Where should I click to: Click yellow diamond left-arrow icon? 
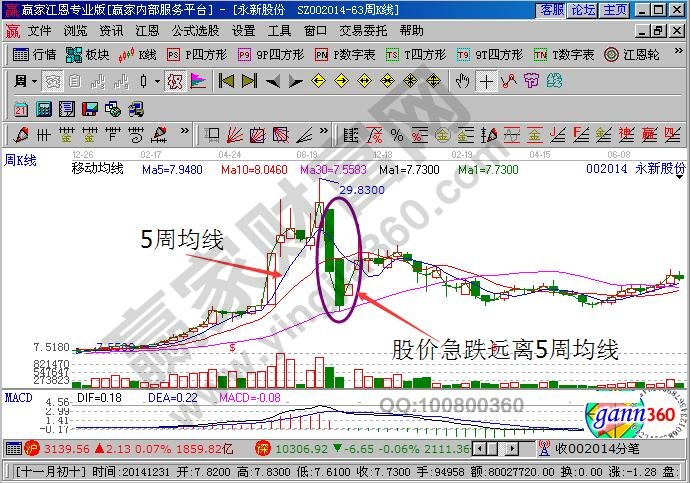pos(318,81)
